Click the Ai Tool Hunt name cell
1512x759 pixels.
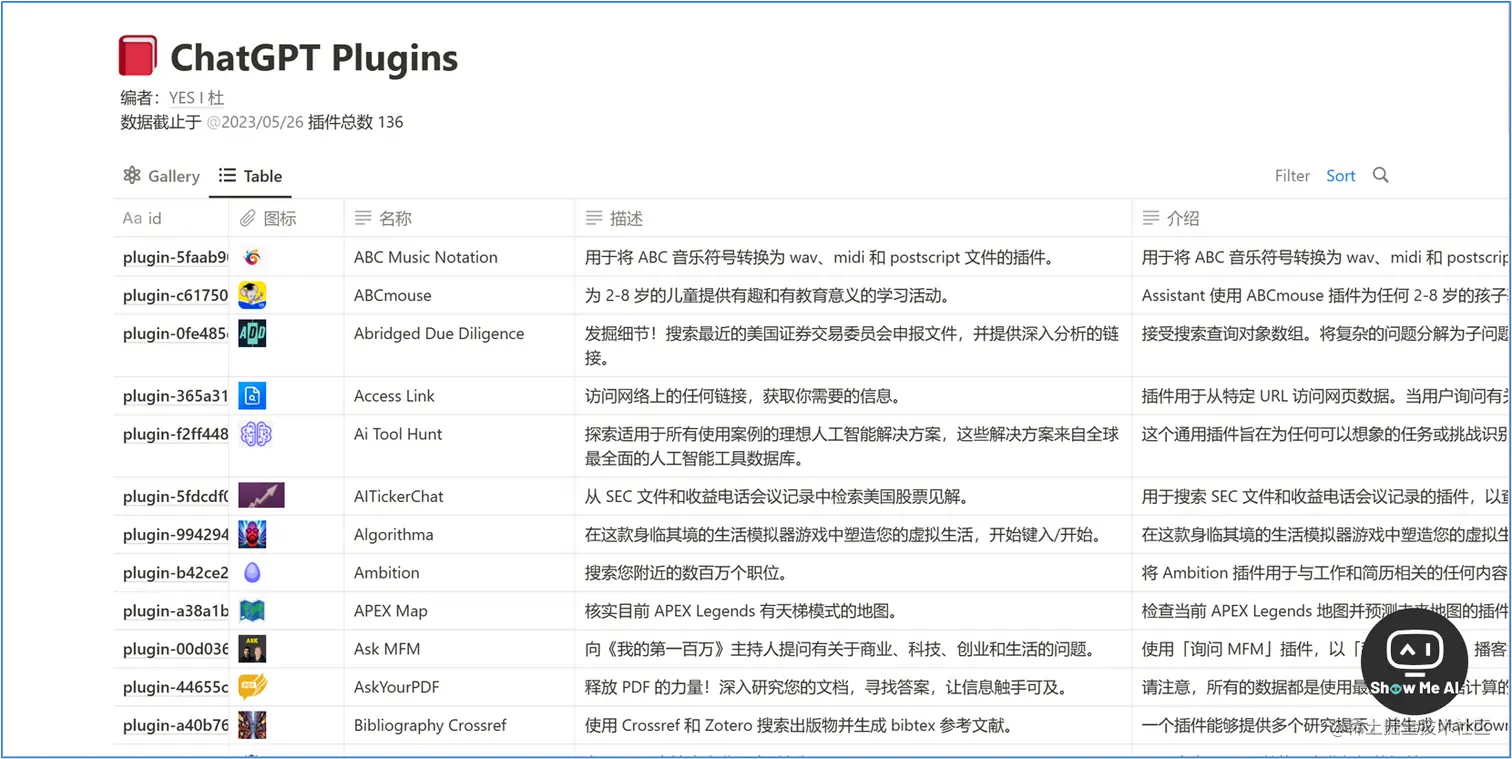pyautogui.click(x=459, y=446)
